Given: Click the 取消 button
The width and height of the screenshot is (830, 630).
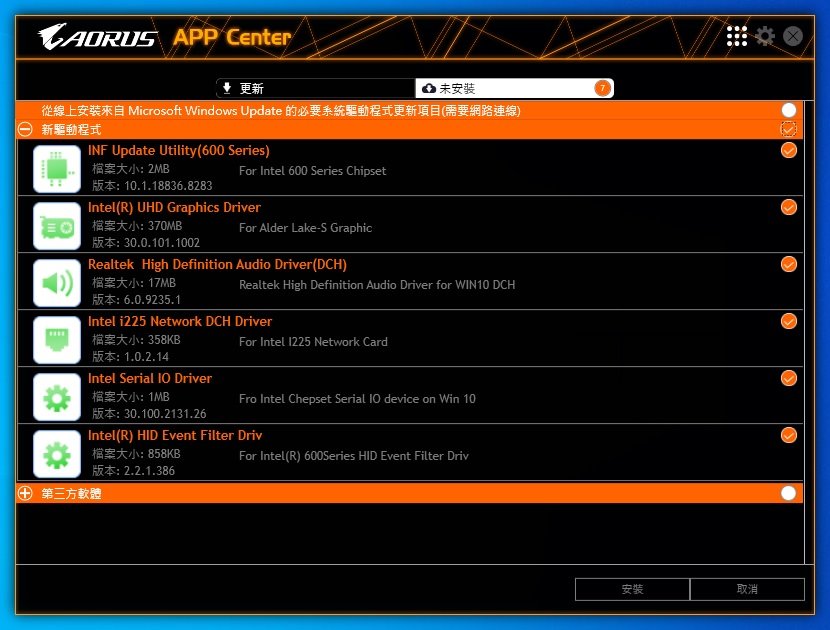Looking at the screenshot, I should [747, 589].
